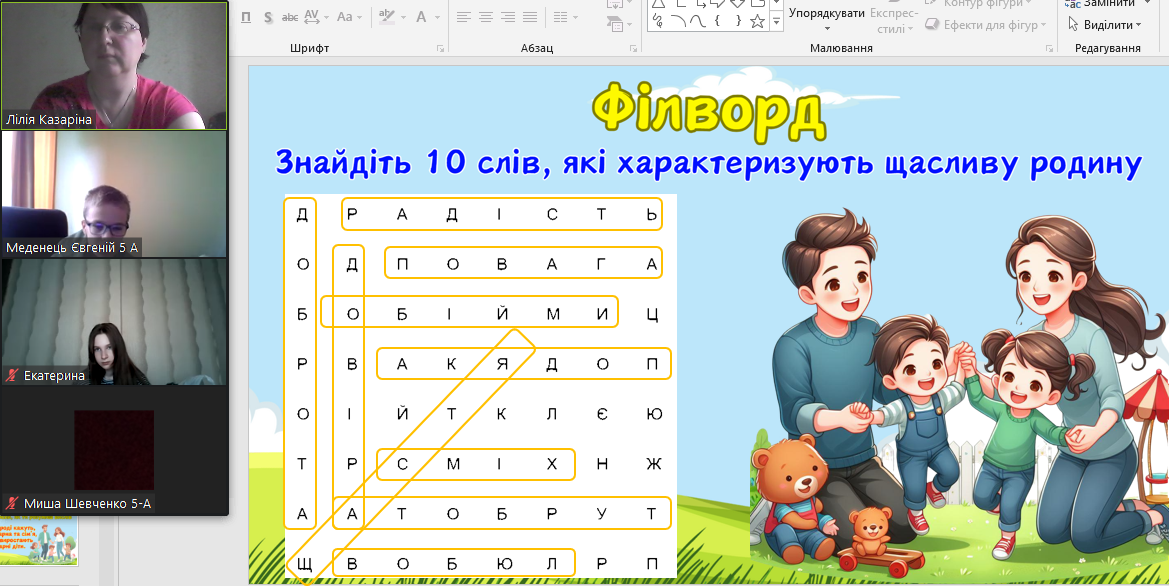Align paragraph text to the left
Image resolution: width=1169 pixels, height=586 pixels.
pos(464,17)
